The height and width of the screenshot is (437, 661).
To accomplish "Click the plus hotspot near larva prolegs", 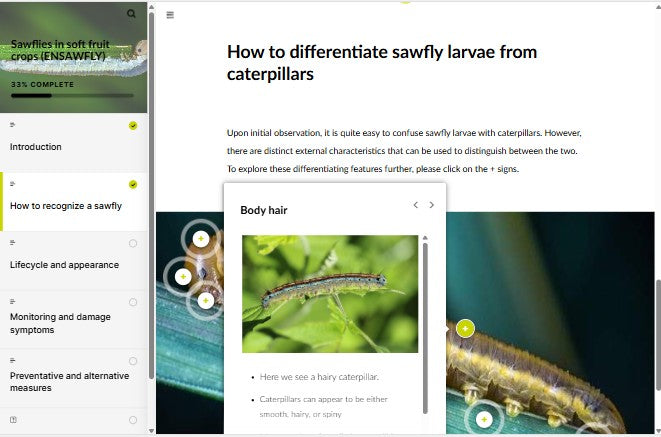I will (x=484, y=419).
